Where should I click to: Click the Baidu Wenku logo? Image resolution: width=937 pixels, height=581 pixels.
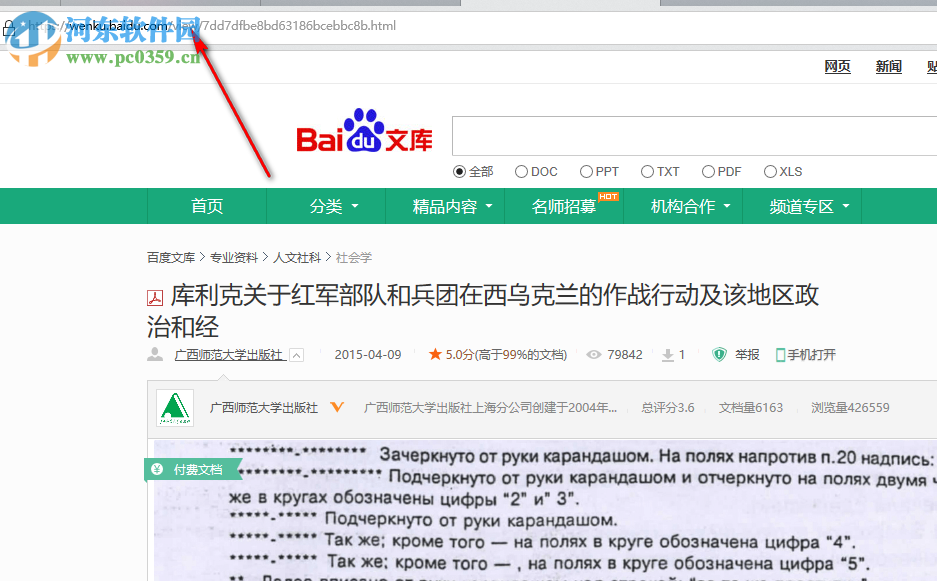point(364,131)
